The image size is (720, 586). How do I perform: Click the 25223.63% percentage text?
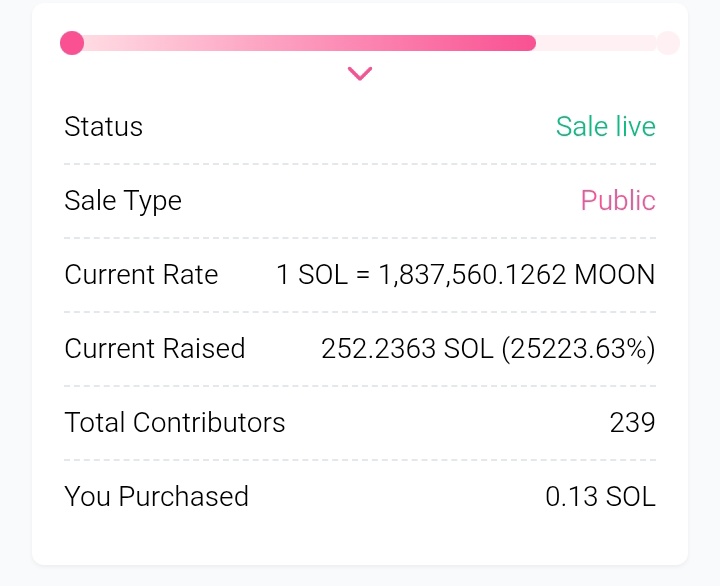coord(578,349)
